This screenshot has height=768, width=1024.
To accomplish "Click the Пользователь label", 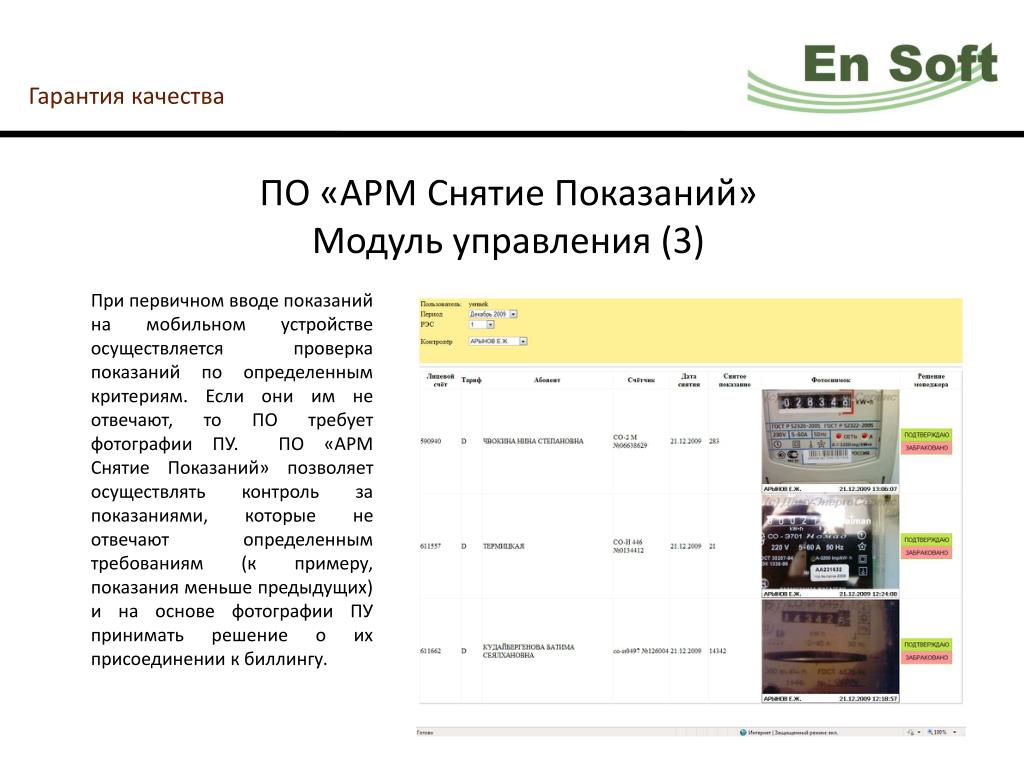I will click(441, 304).
